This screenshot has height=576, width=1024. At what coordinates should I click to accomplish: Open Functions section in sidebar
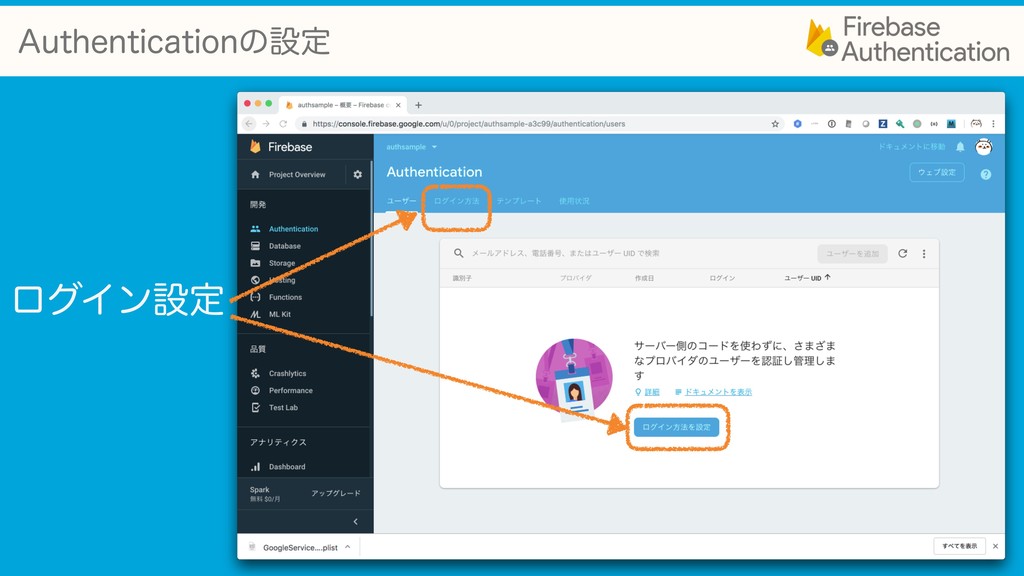tap(285, 297)
